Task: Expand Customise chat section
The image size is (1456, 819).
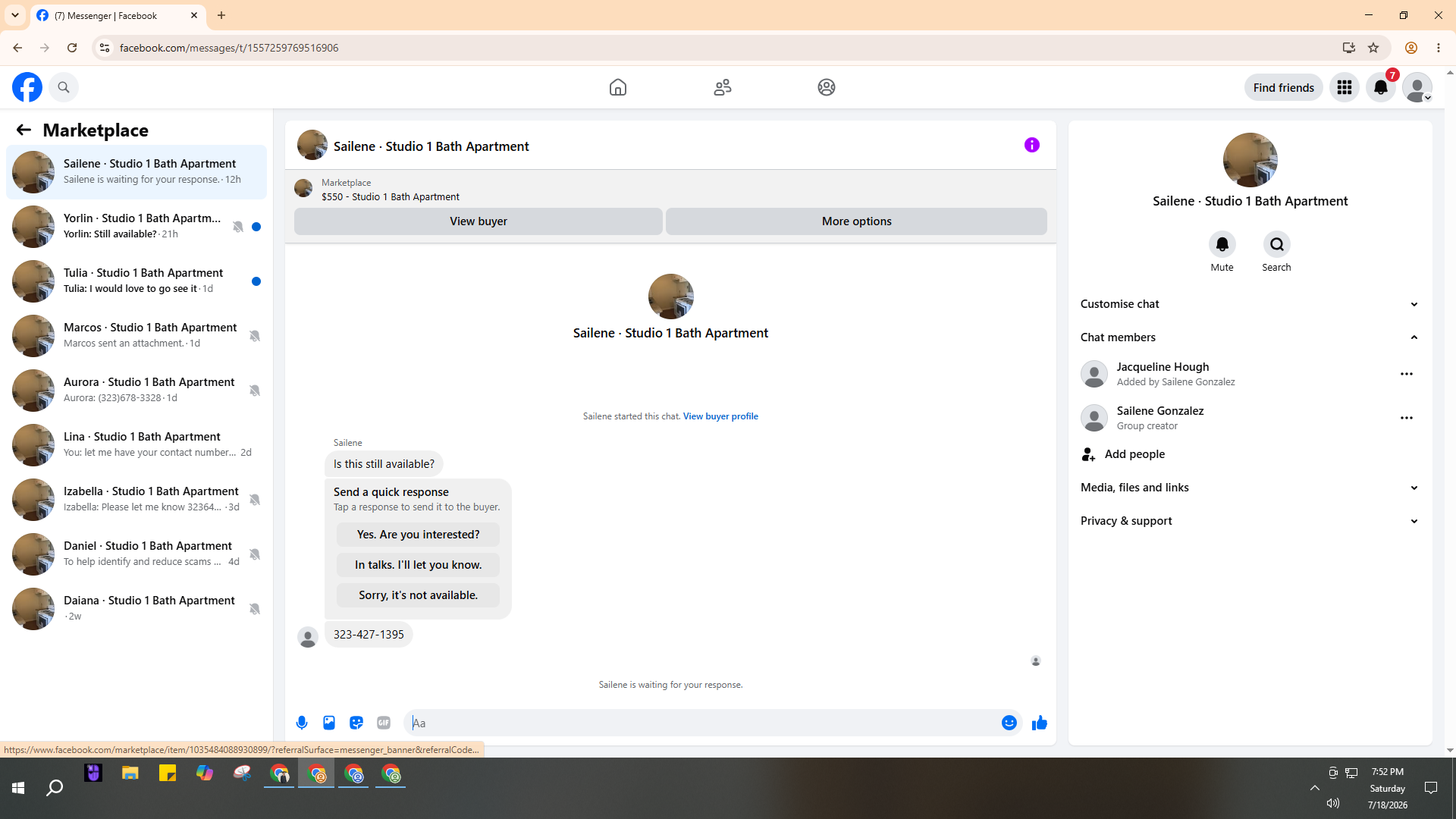Action: pos(1250,304)
